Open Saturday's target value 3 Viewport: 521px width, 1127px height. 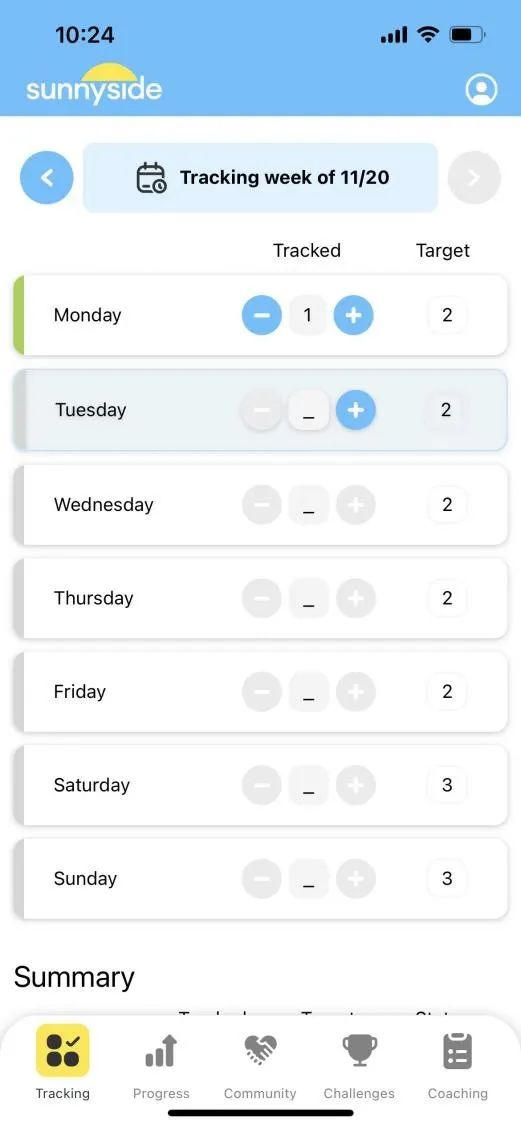[447, 784]
